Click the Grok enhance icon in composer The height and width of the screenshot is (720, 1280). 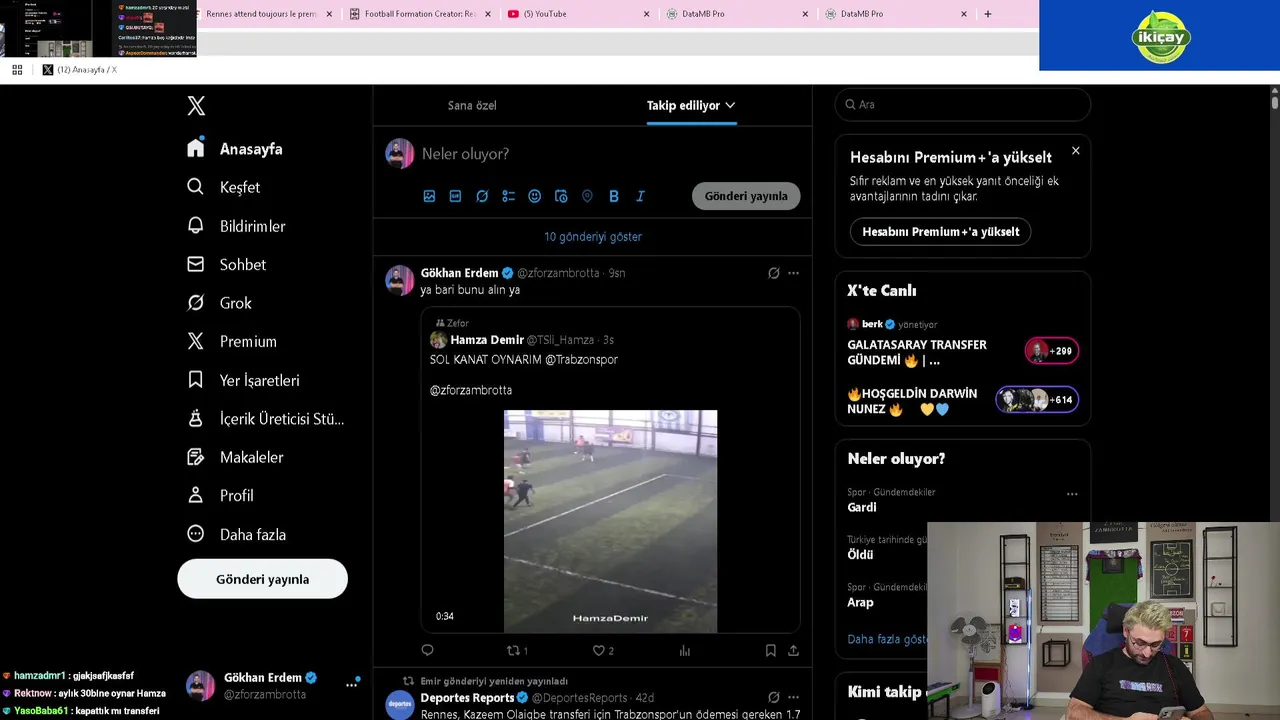click(482, 196)
